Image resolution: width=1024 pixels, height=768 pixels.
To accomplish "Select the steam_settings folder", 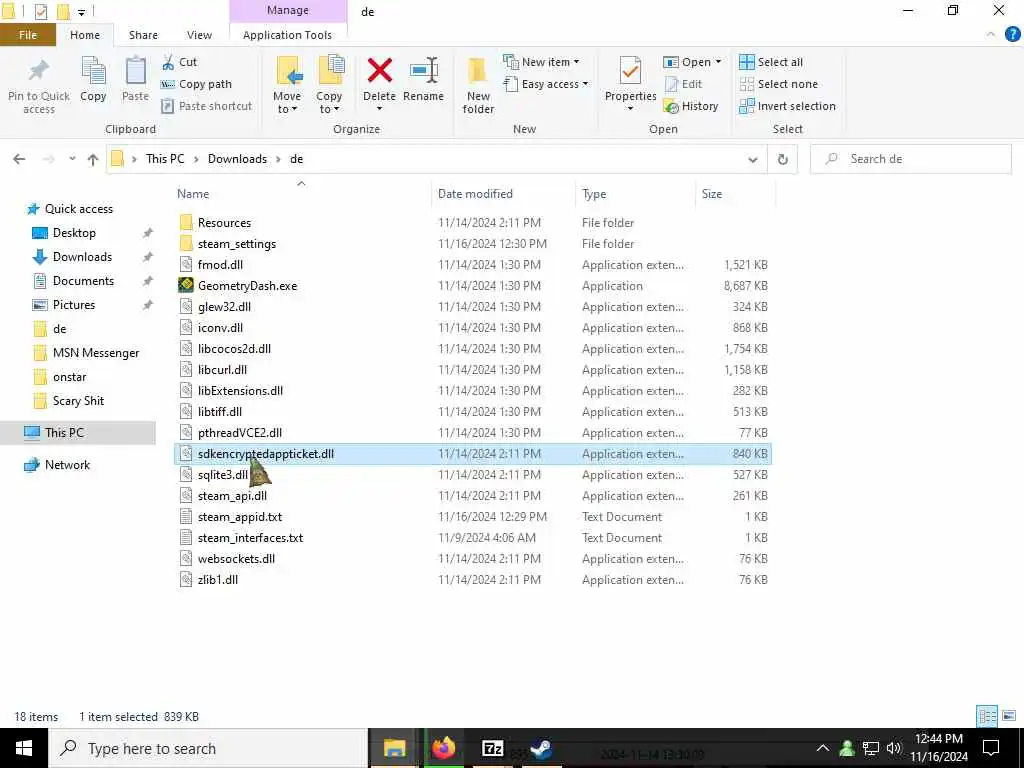I will [236, 244].
